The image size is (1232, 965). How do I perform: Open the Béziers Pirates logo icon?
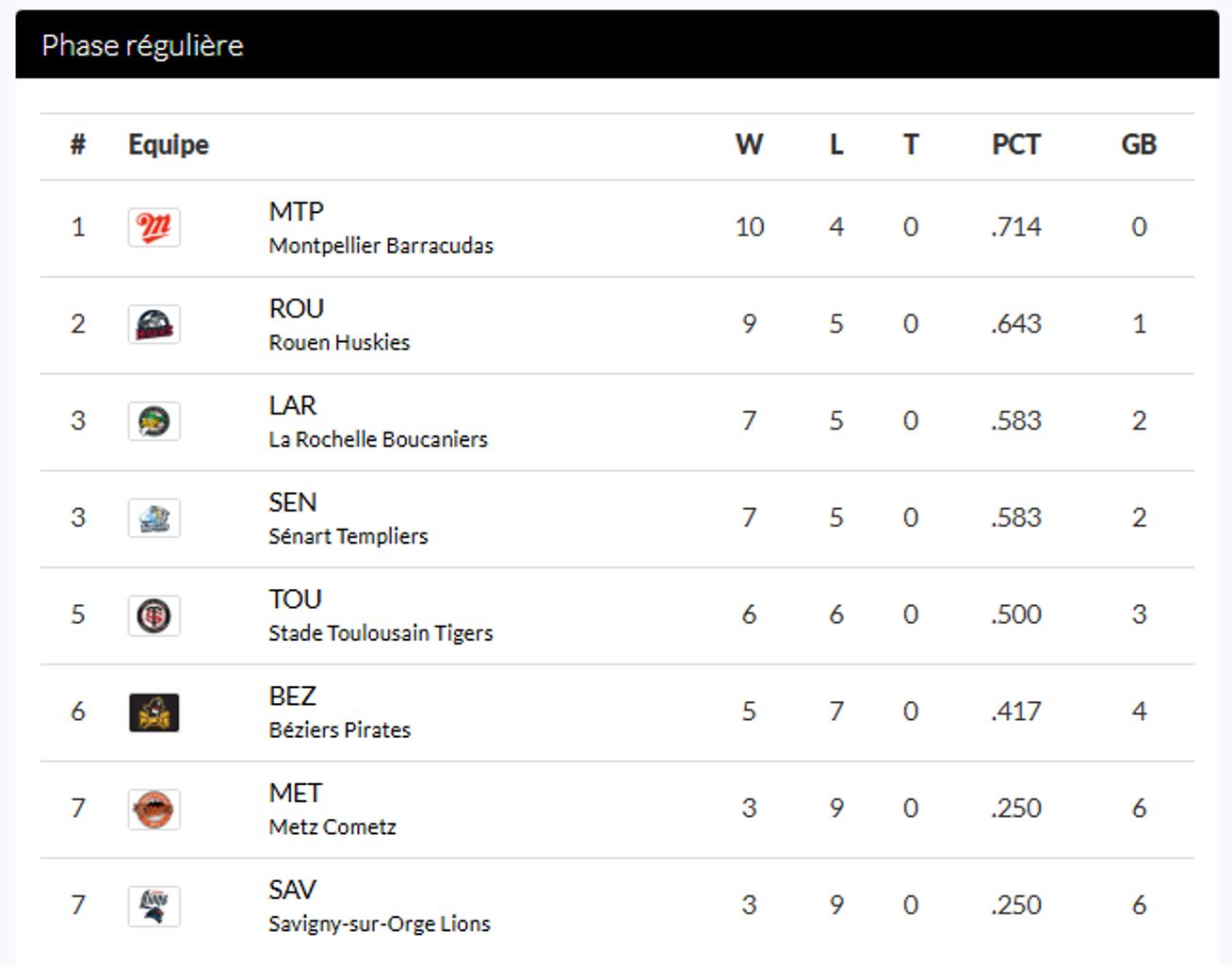154,712
